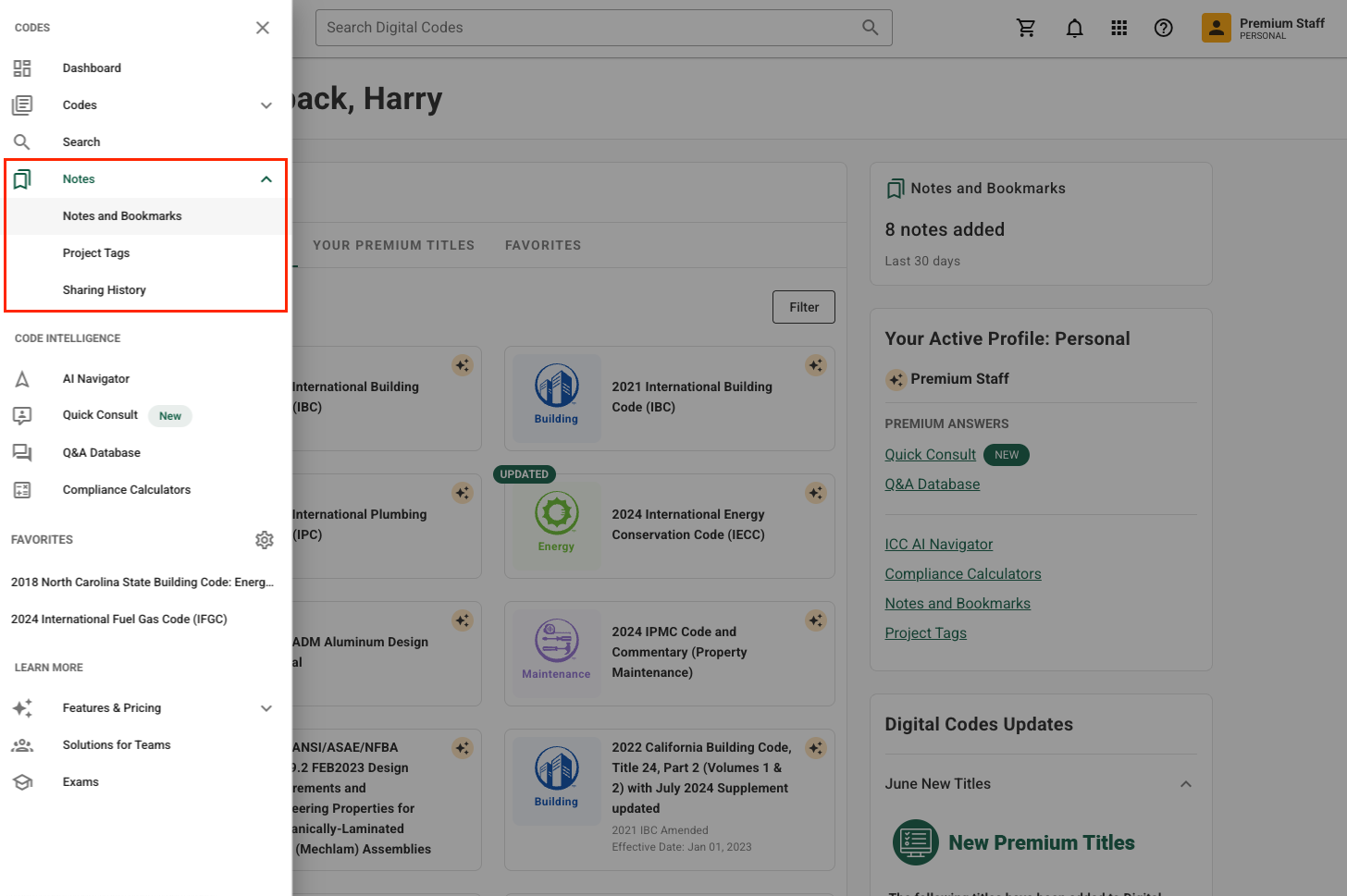Viewport: 1347px width, 896px height.
Task: Open Solutions for Teams group icon
Action: (x=22, y=745)
